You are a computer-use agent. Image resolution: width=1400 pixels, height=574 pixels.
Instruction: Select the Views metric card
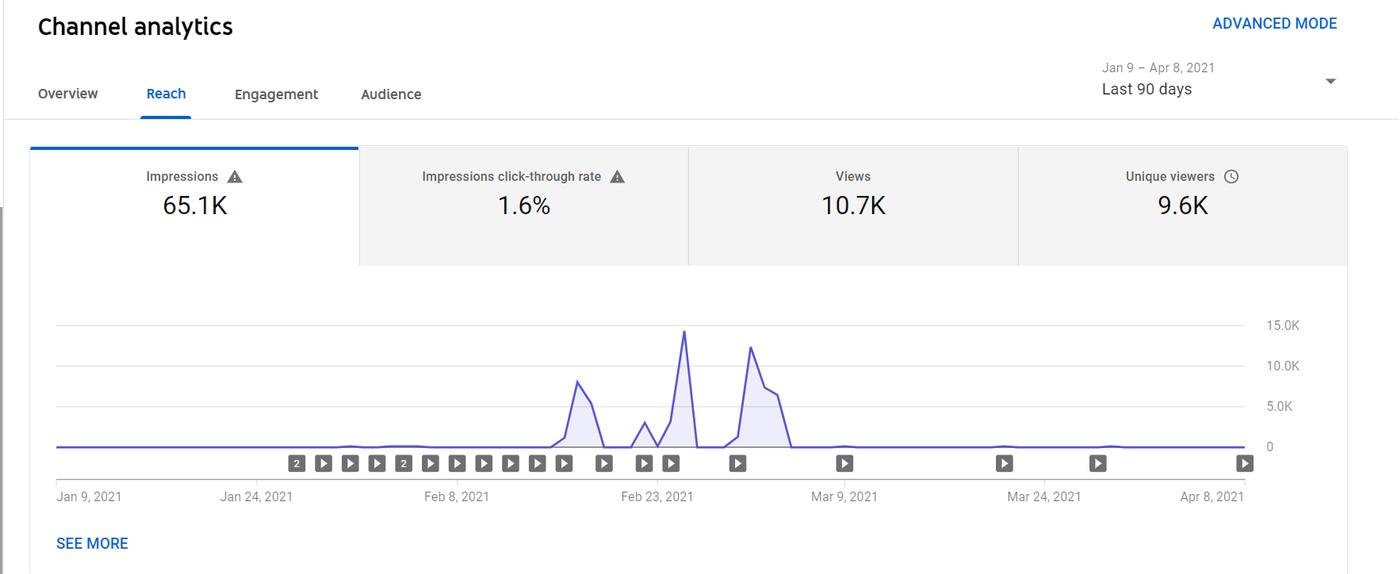pyautogui.click(x=853, y=205)
